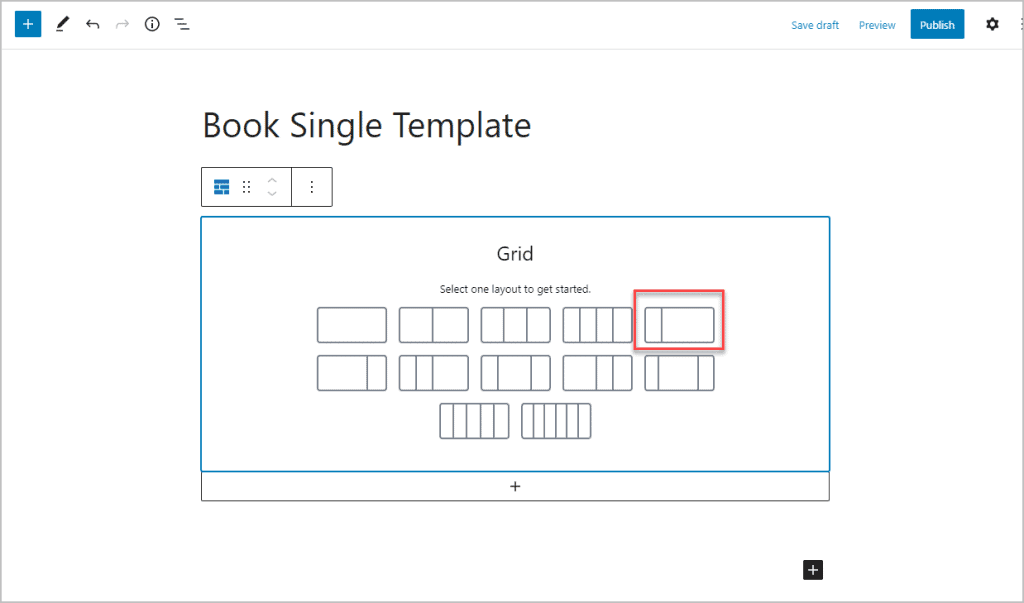Click the Publish button

pos(937,25)
